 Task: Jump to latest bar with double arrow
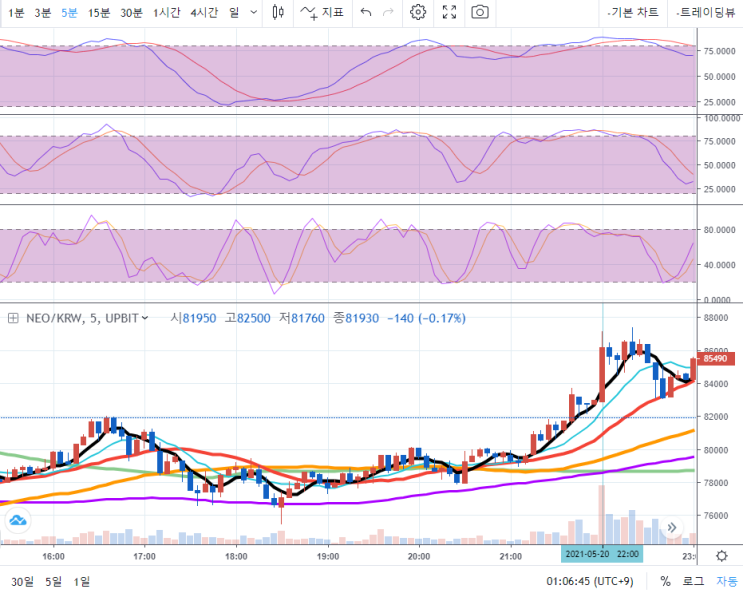tap(672, 527)
